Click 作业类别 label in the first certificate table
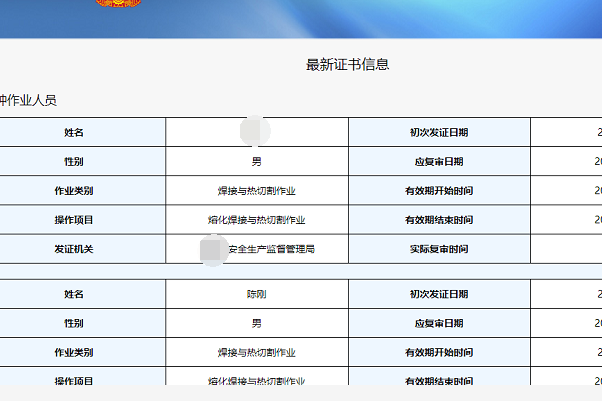The image size is (602, 401). [74, 191]
